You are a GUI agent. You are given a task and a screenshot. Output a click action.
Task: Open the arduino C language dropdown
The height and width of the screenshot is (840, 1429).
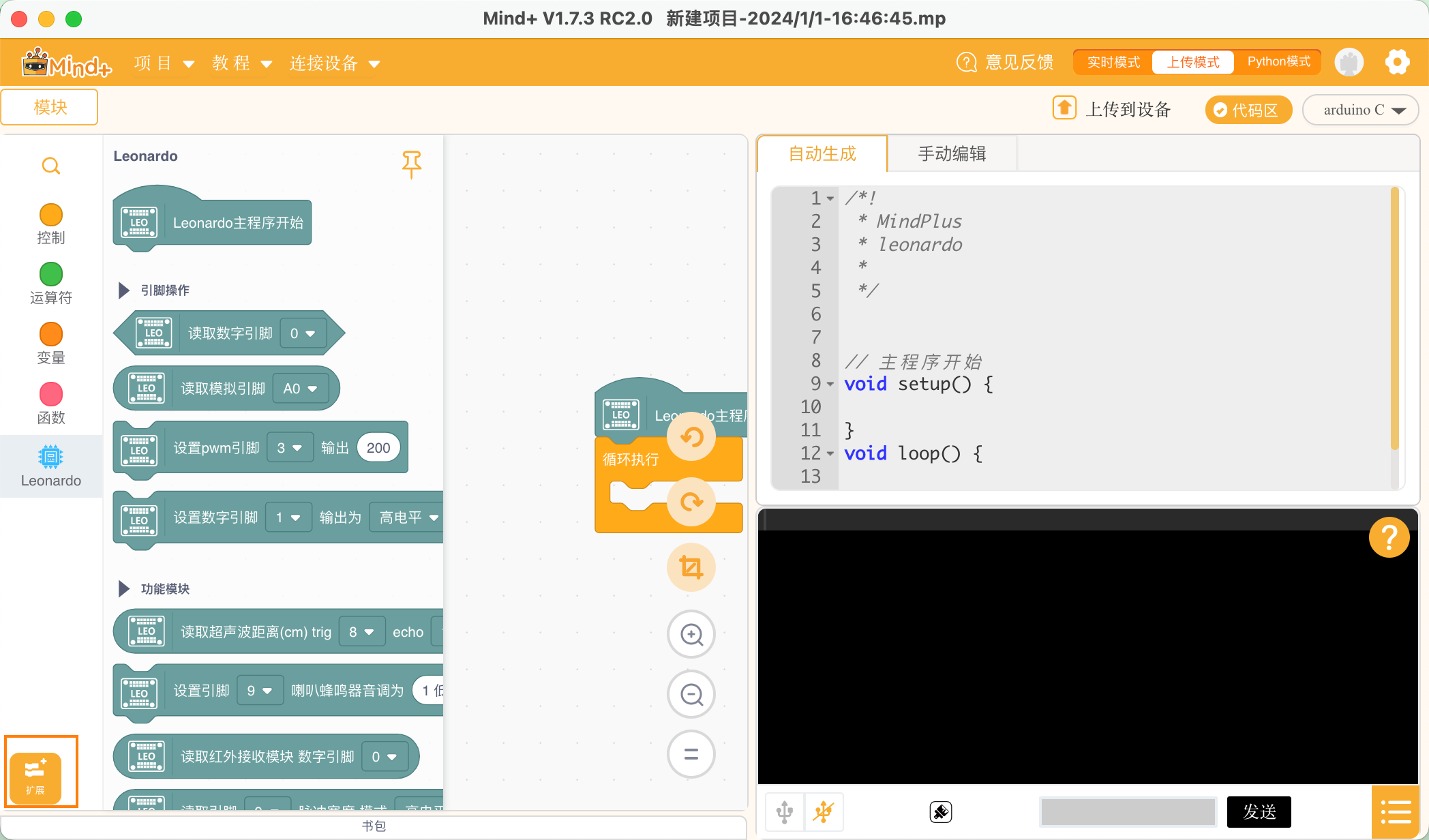(1361, 110)
